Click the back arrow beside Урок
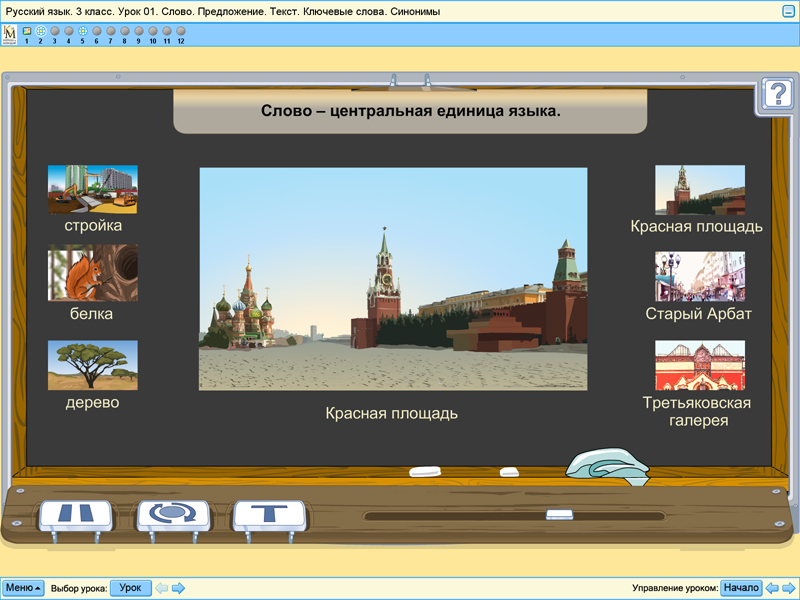800x600 pixels. click(x=160, y=588)
